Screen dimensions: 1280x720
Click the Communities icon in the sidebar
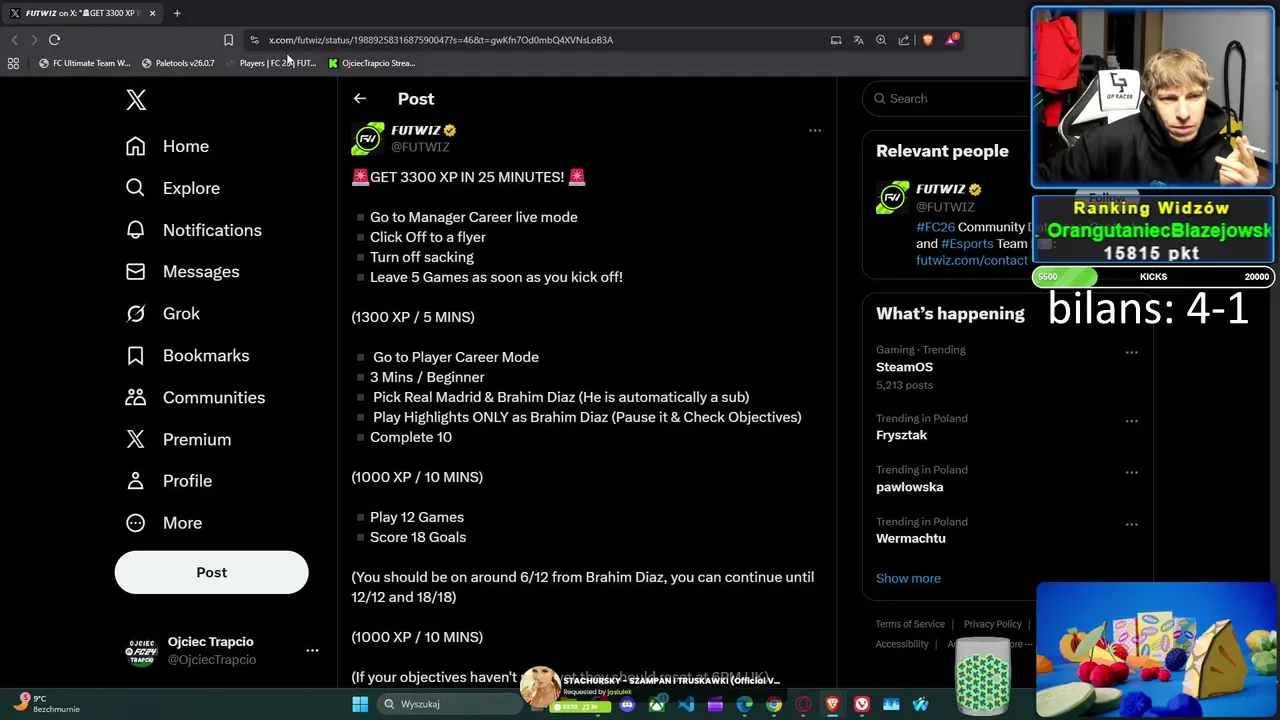pyautogui.click(x=135, y=397)
